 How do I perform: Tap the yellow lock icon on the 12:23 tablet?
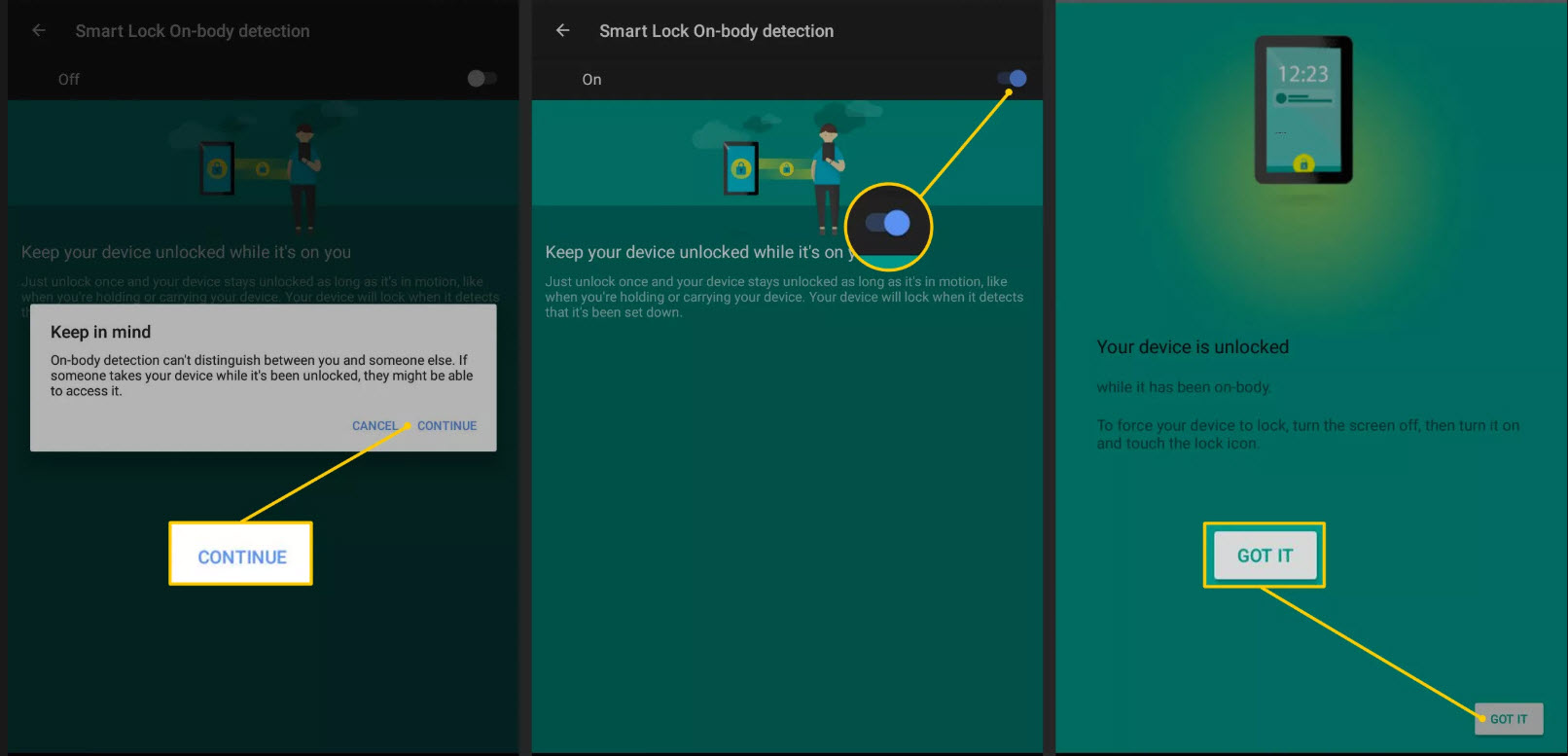(1303, 163)
